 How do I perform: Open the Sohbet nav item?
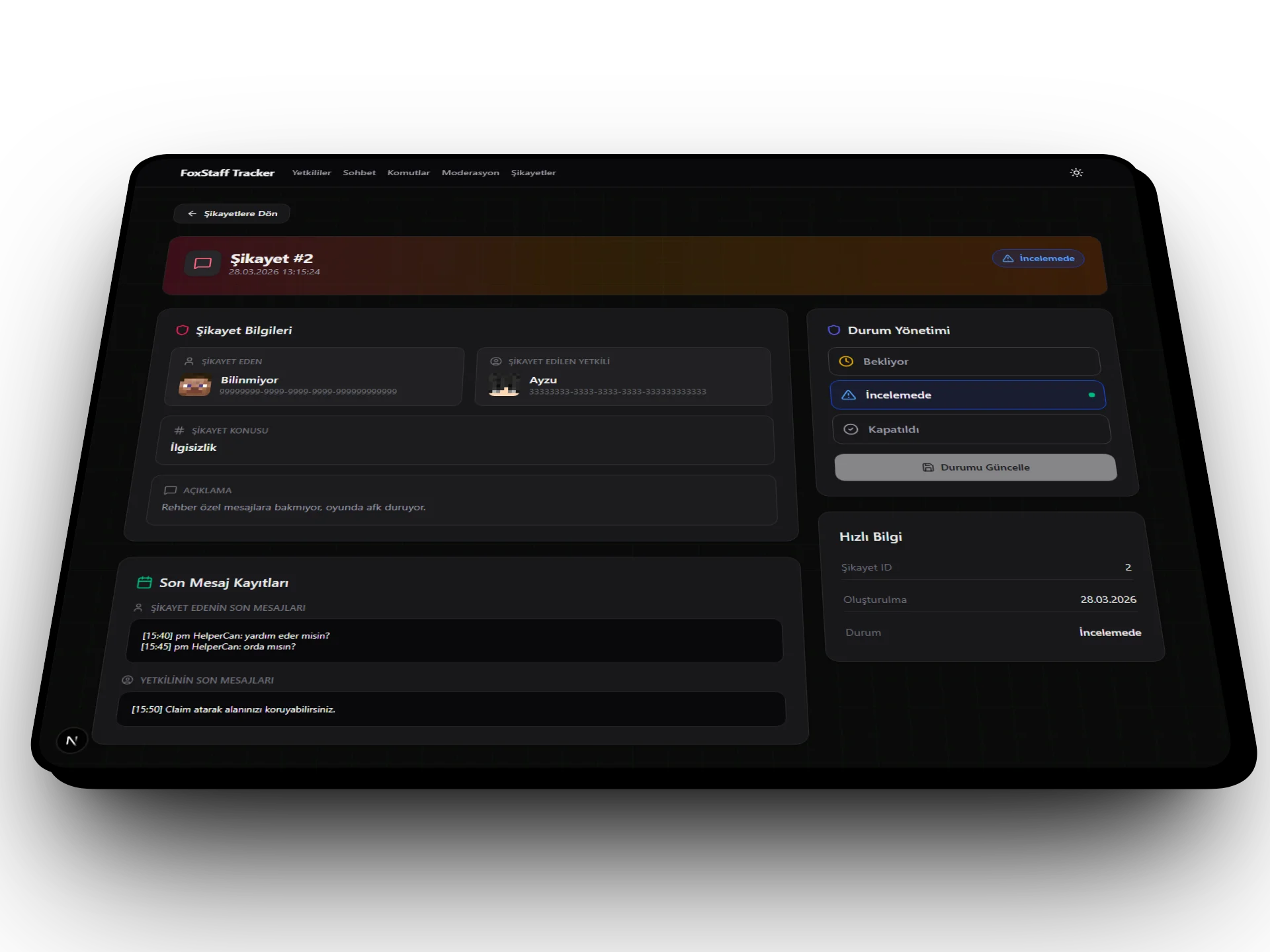click(x=359, y=173)
